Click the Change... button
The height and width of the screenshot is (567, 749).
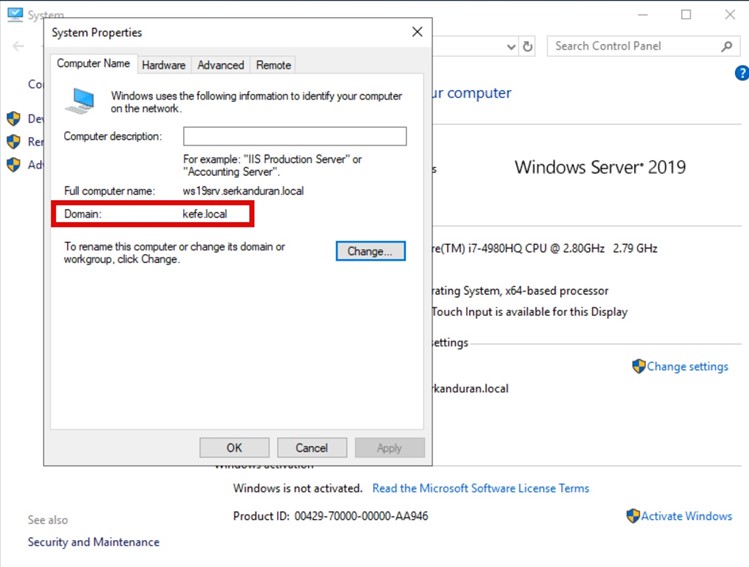pos(370,251)
